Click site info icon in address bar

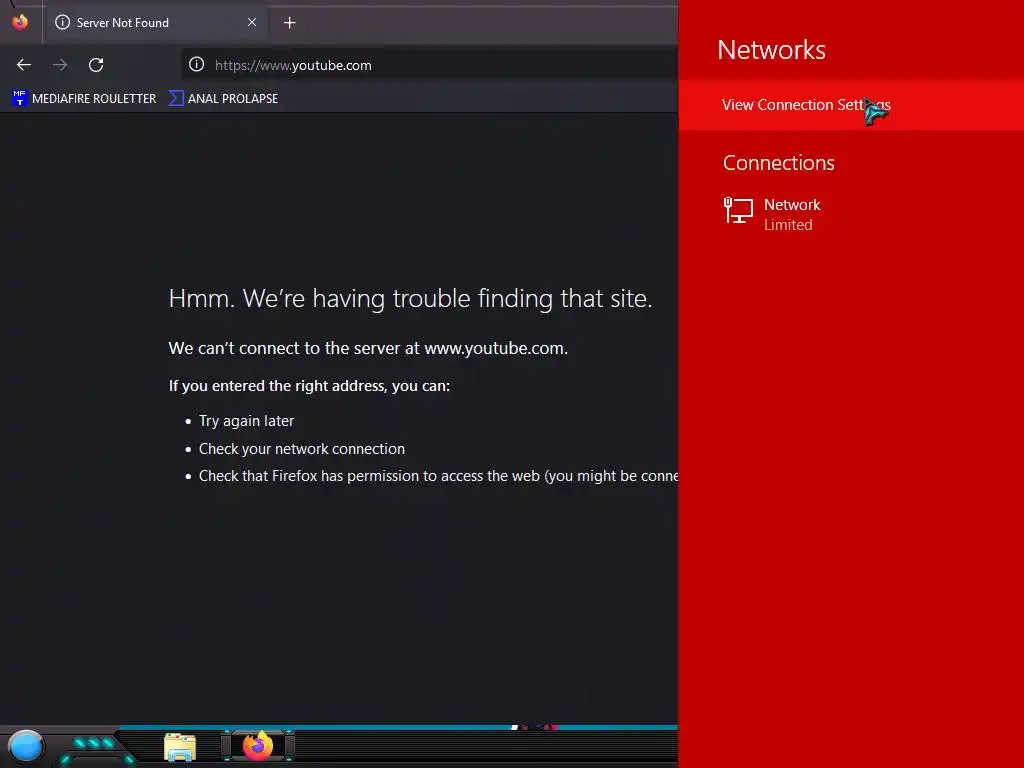[x=197, y=64]
